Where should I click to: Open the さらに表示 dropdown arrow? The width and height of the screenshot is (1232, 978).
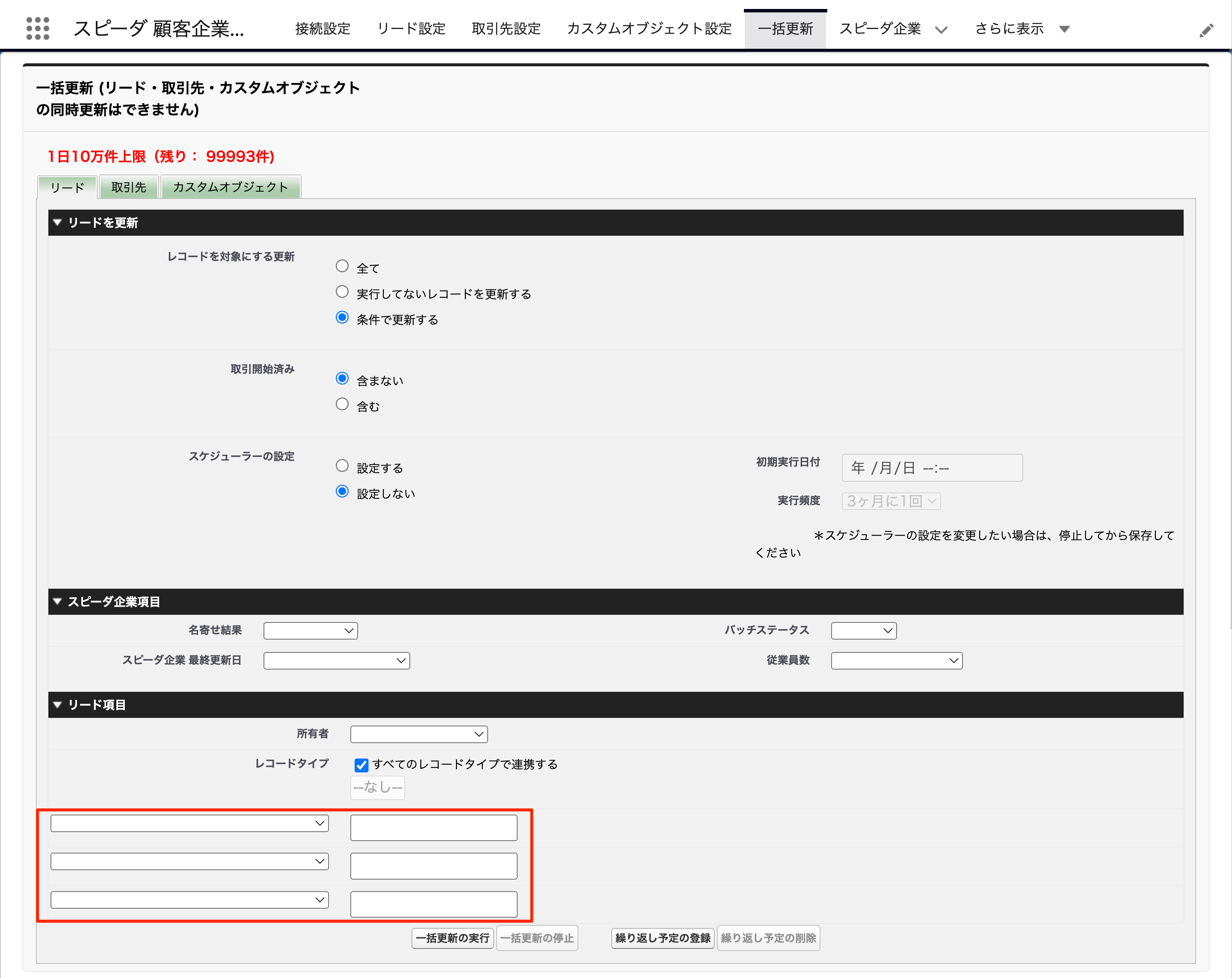[1064, 29]
